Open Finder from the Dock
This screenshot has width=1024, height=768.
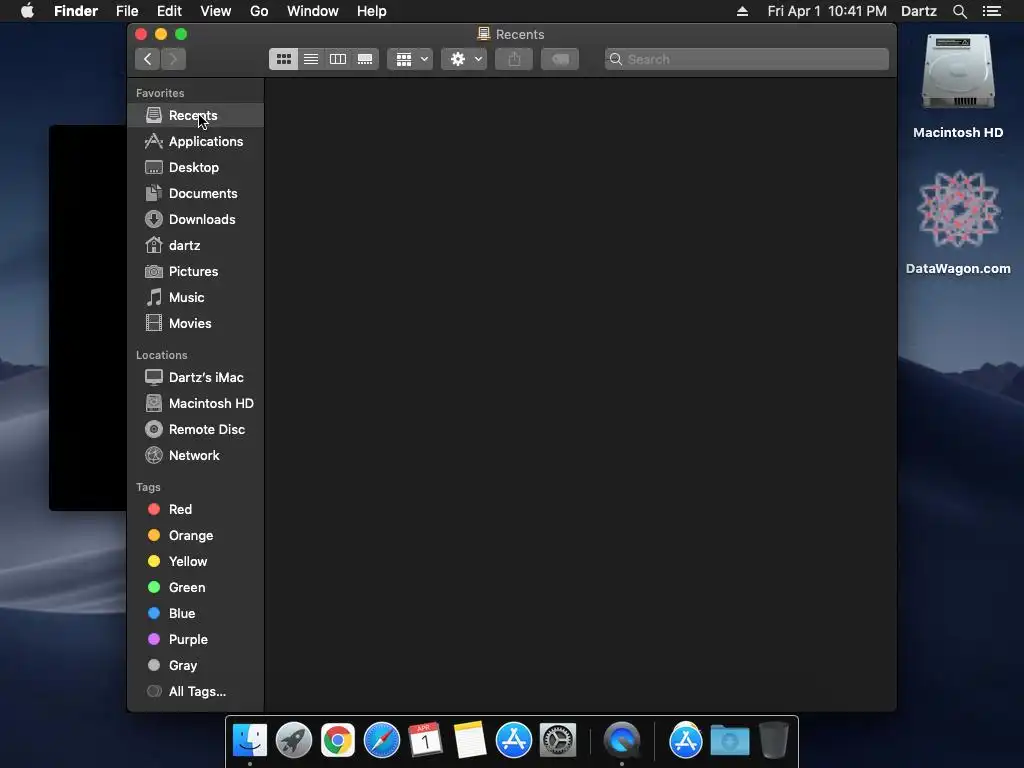click(250, 741)
